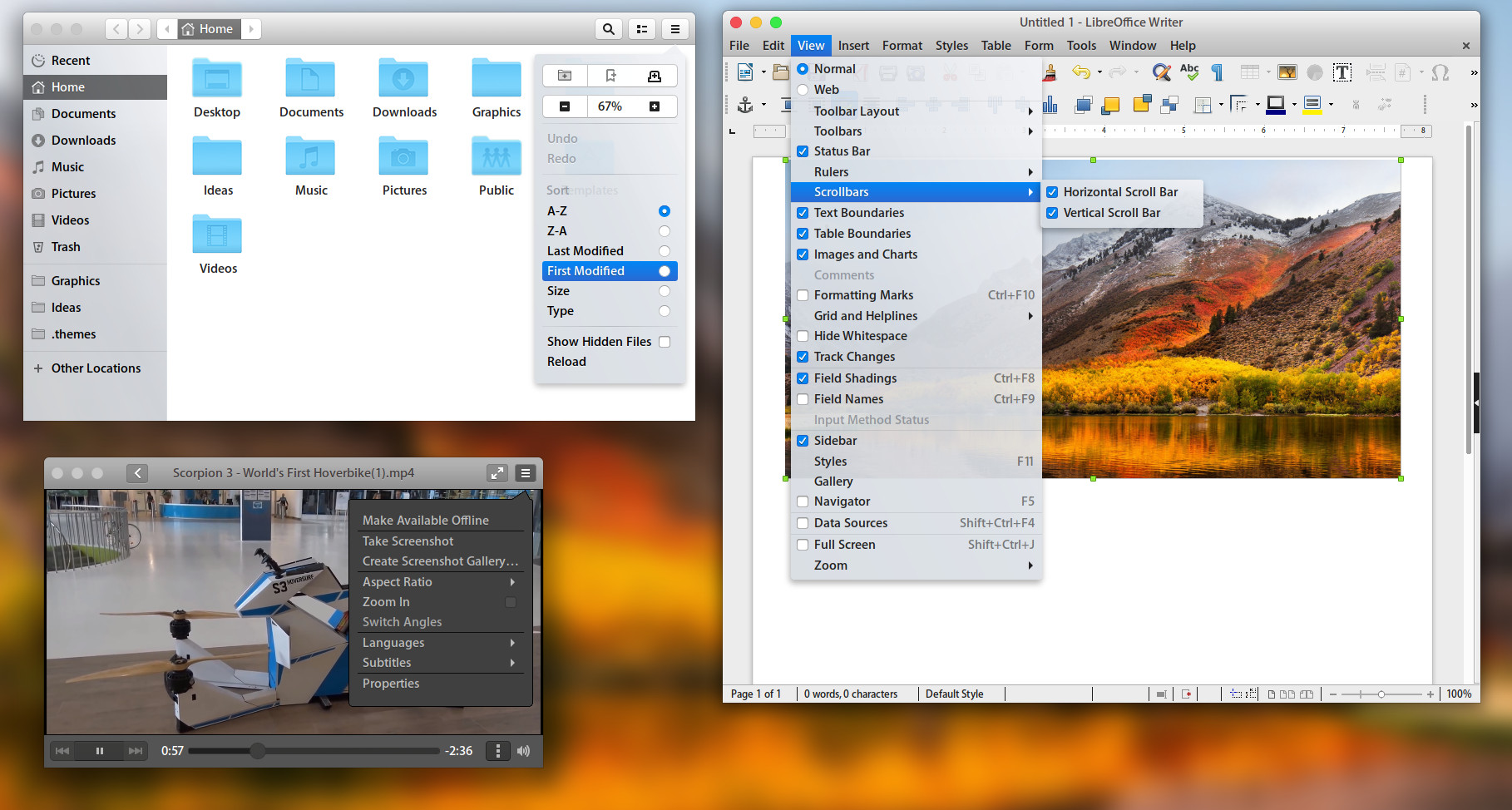The width and height of the screenshot is (1512, 810).
Task: Uncheck Vertical Scroll Bar option
Action: 1052,213
